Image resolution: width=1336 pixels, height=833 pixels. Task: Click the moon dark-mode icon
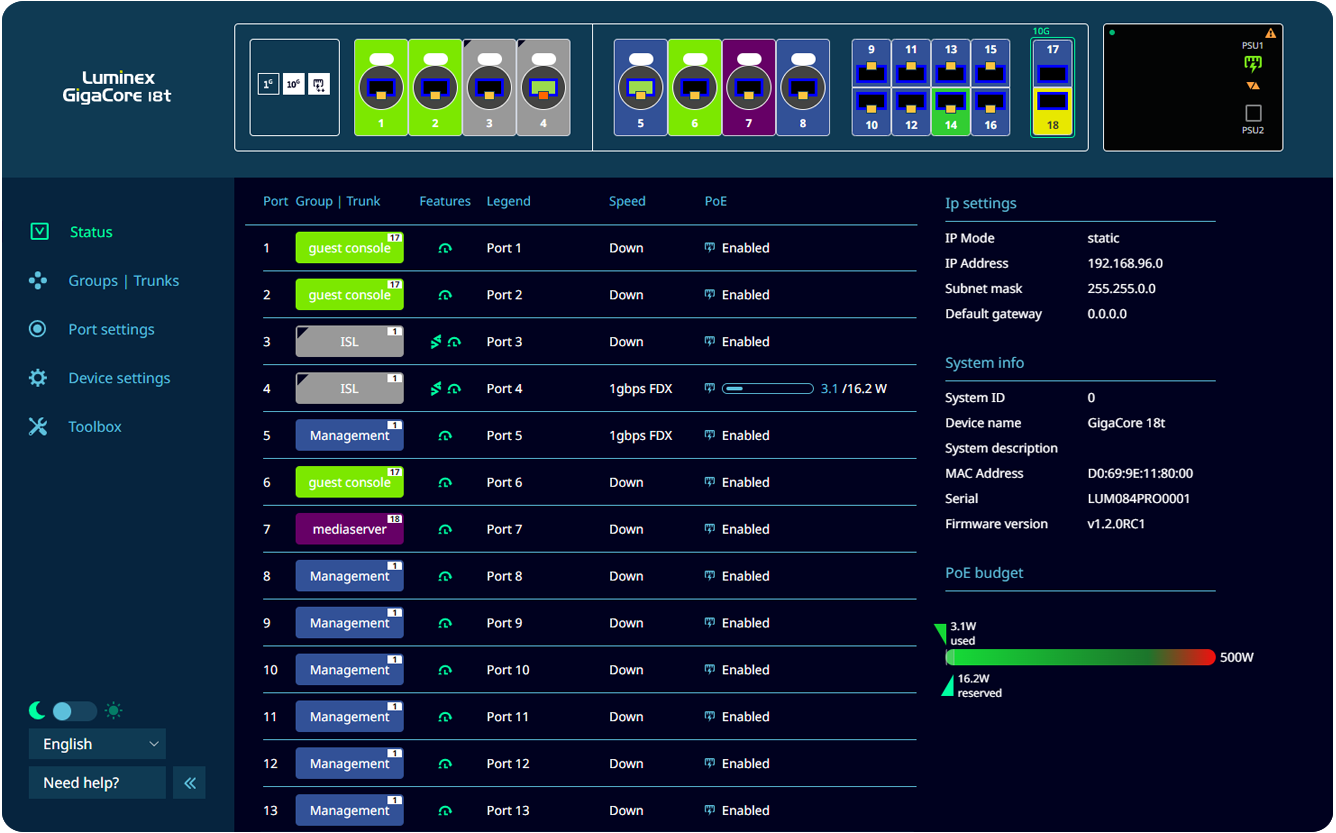[37, 710]
